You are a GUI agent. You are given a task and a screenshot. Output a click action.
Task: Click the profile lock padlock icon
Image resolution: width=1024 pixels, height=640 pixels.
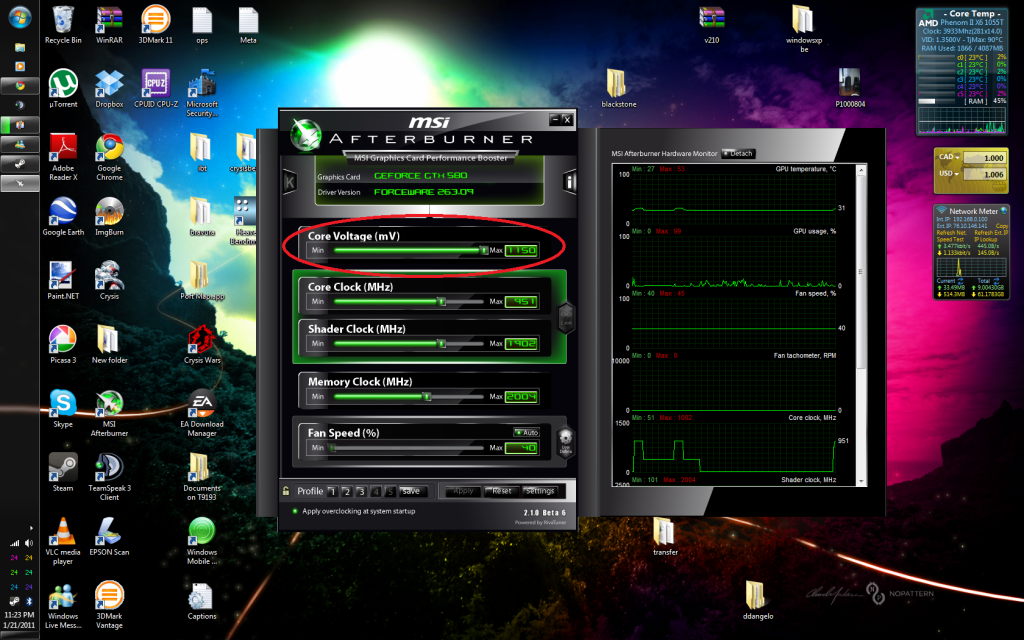tap(286, 490)
